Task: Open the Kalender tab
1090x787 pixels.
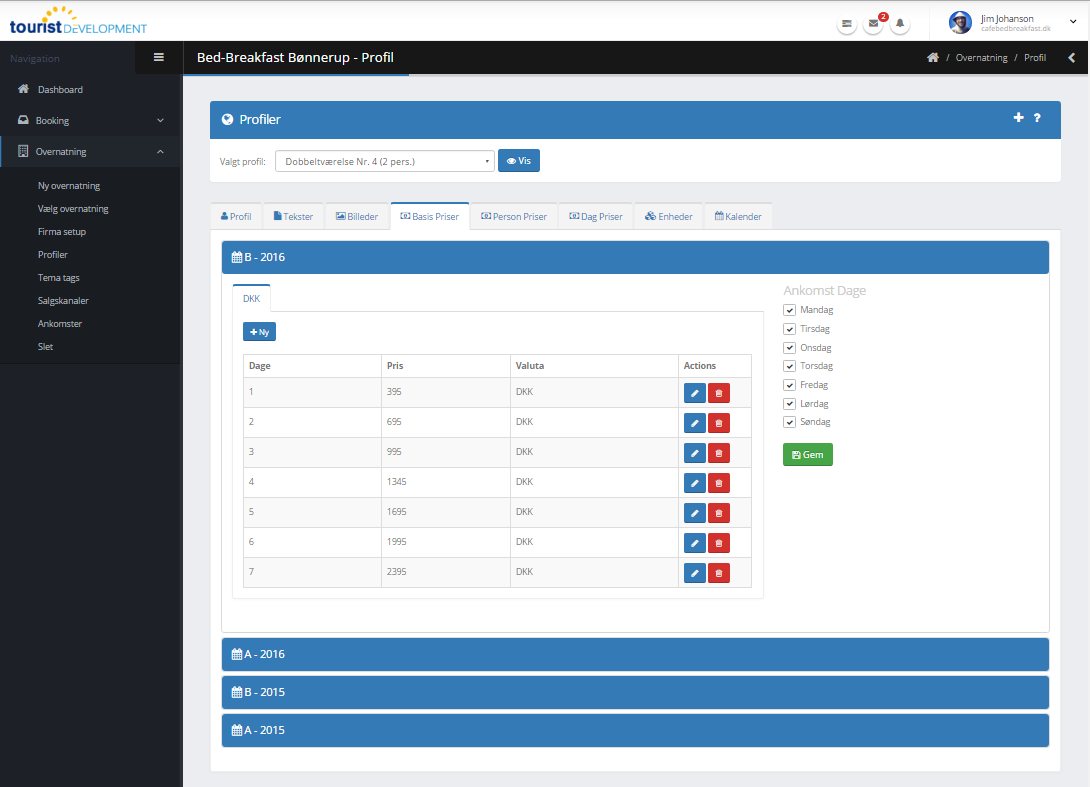Action: point(738,216)
